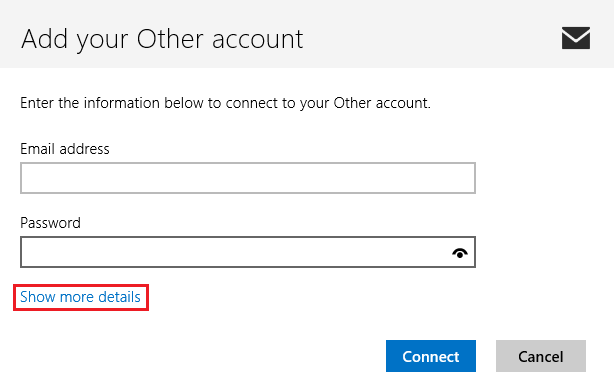Focus the Email address field
614x383 pixels.
(x=248, y=178)
